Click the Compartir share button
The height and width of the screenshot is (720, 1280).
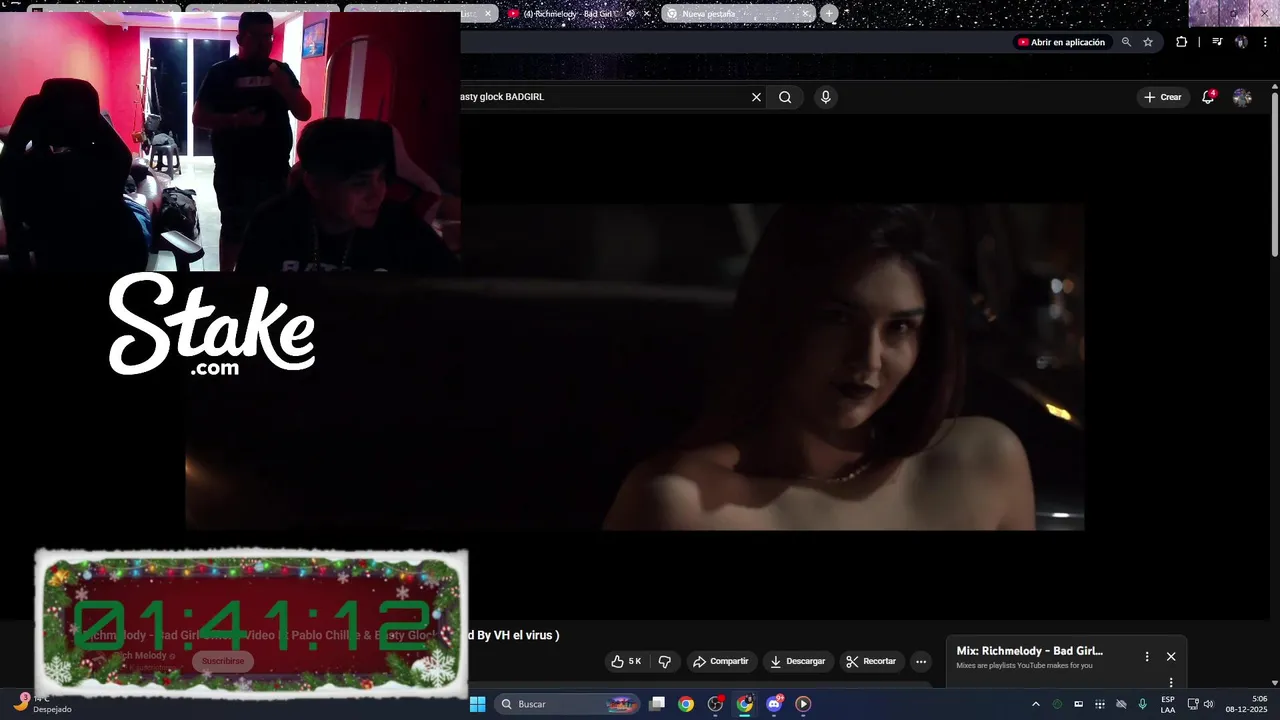(x=721, y=661)
